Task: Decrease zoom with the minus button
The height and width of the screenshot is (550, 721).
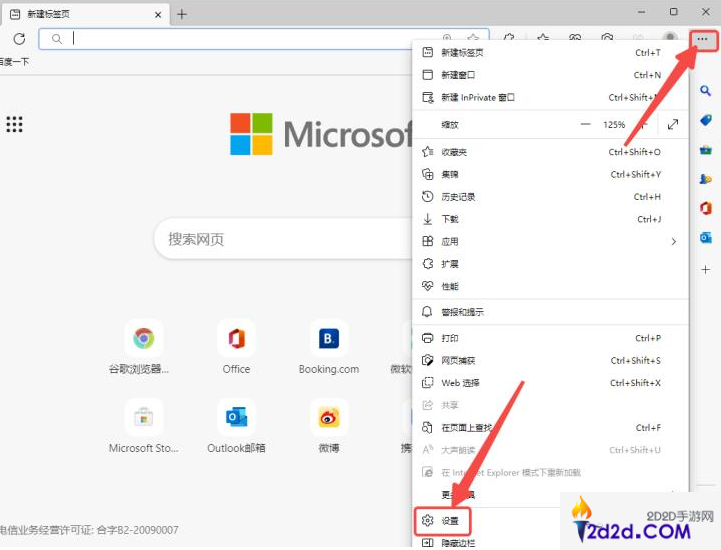Action: click(x=585, y=124)
